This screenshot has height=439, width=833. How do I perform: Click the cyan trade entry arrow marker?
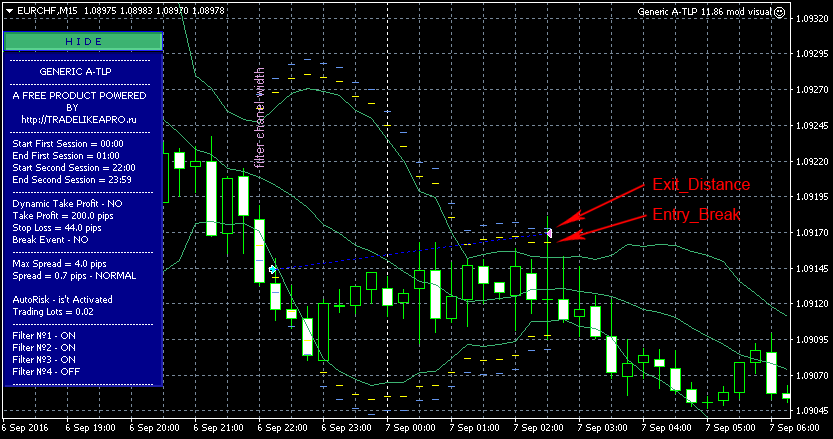(273, 269)
